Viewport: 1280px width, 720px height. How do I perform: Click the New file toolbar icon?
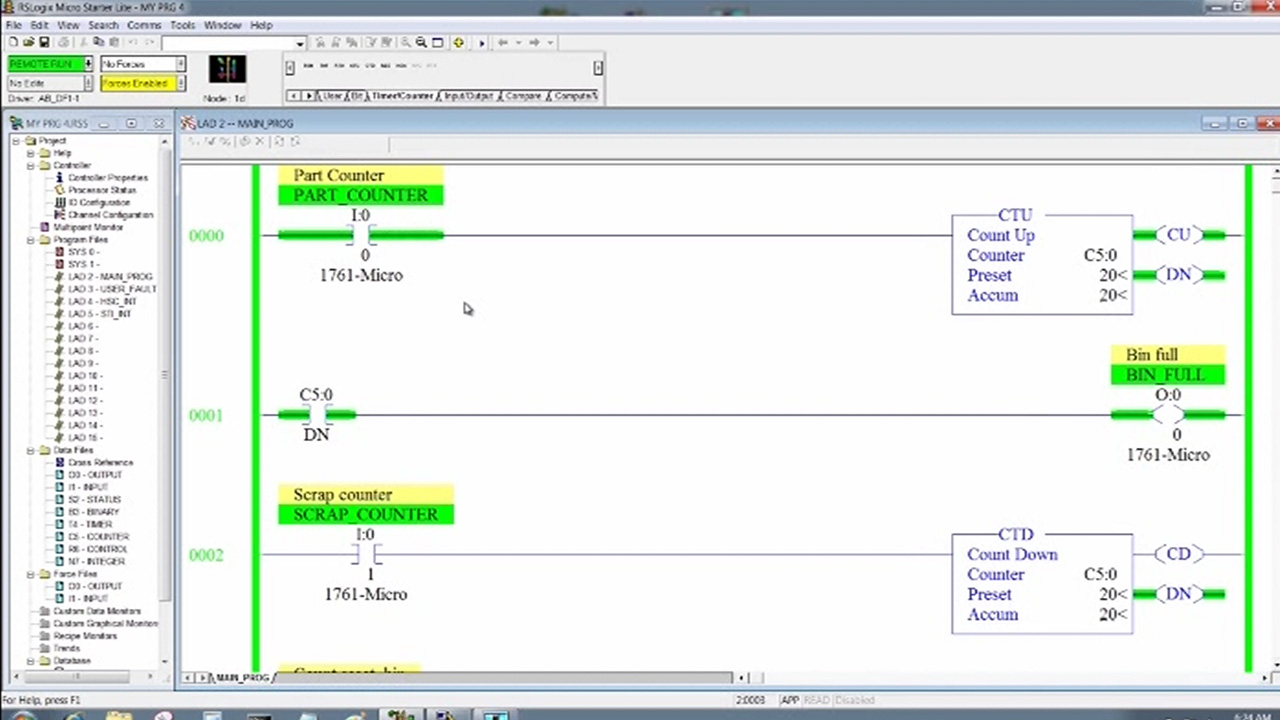click(13, 42)
